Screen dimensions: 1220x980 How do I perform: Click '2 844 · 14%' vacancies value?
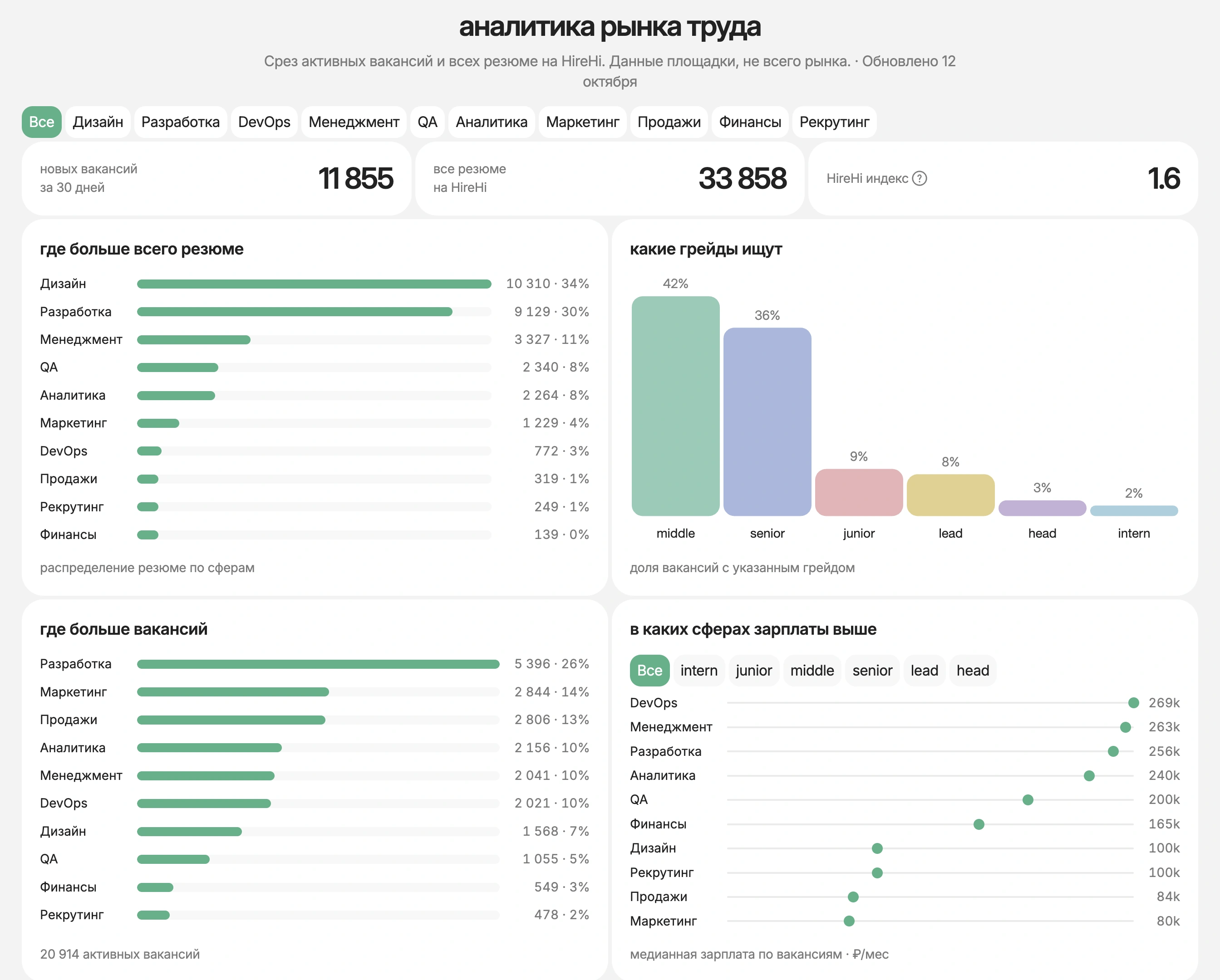tap(552, 692)
